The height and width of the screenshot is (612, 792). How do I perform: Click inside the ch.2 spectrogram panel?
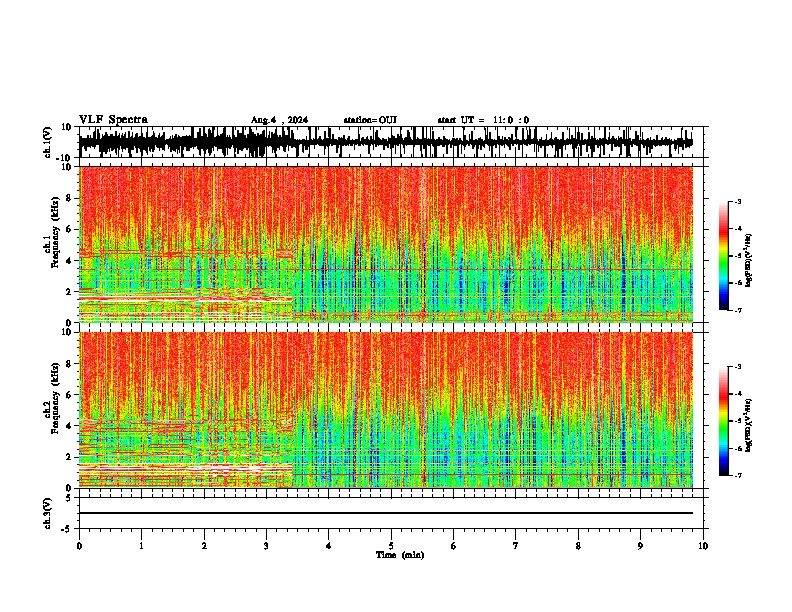tap(386, 410)
